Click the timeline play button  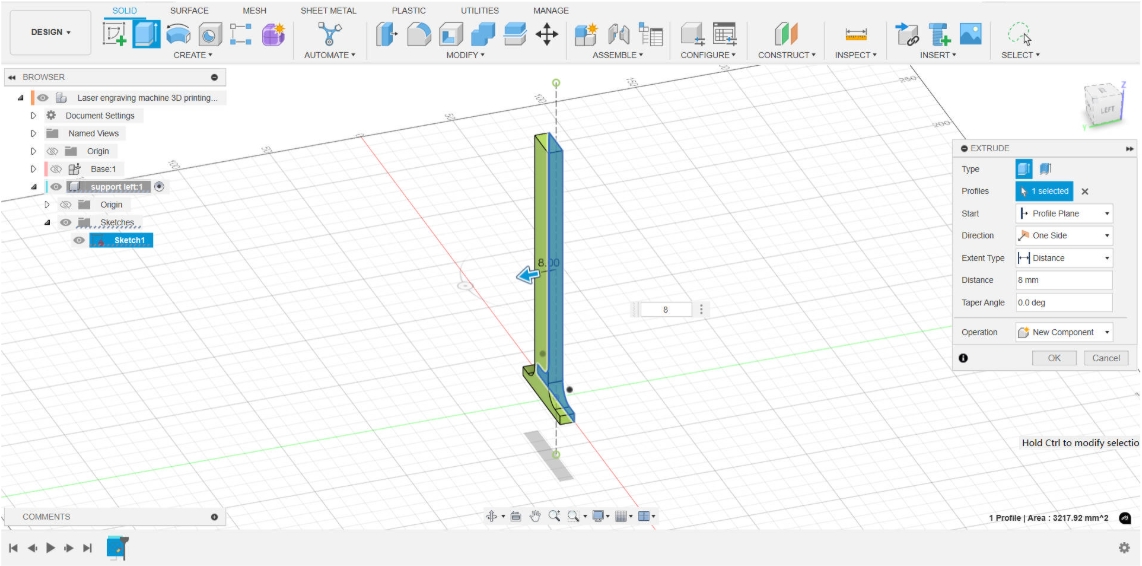[x=50, y=548]
